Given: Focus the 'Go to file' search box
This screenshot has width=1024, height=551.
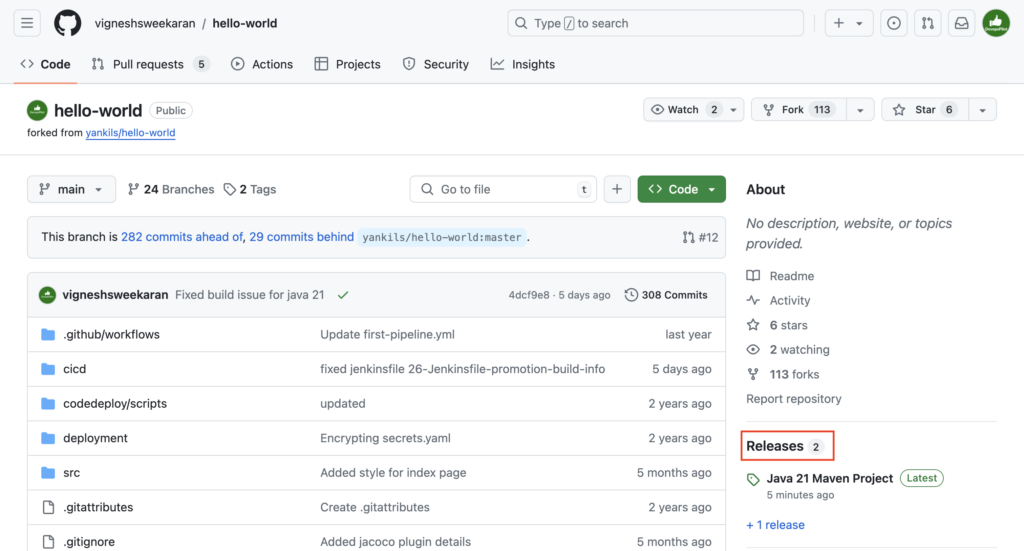Looking at the screenshot, I should (503, 189).
